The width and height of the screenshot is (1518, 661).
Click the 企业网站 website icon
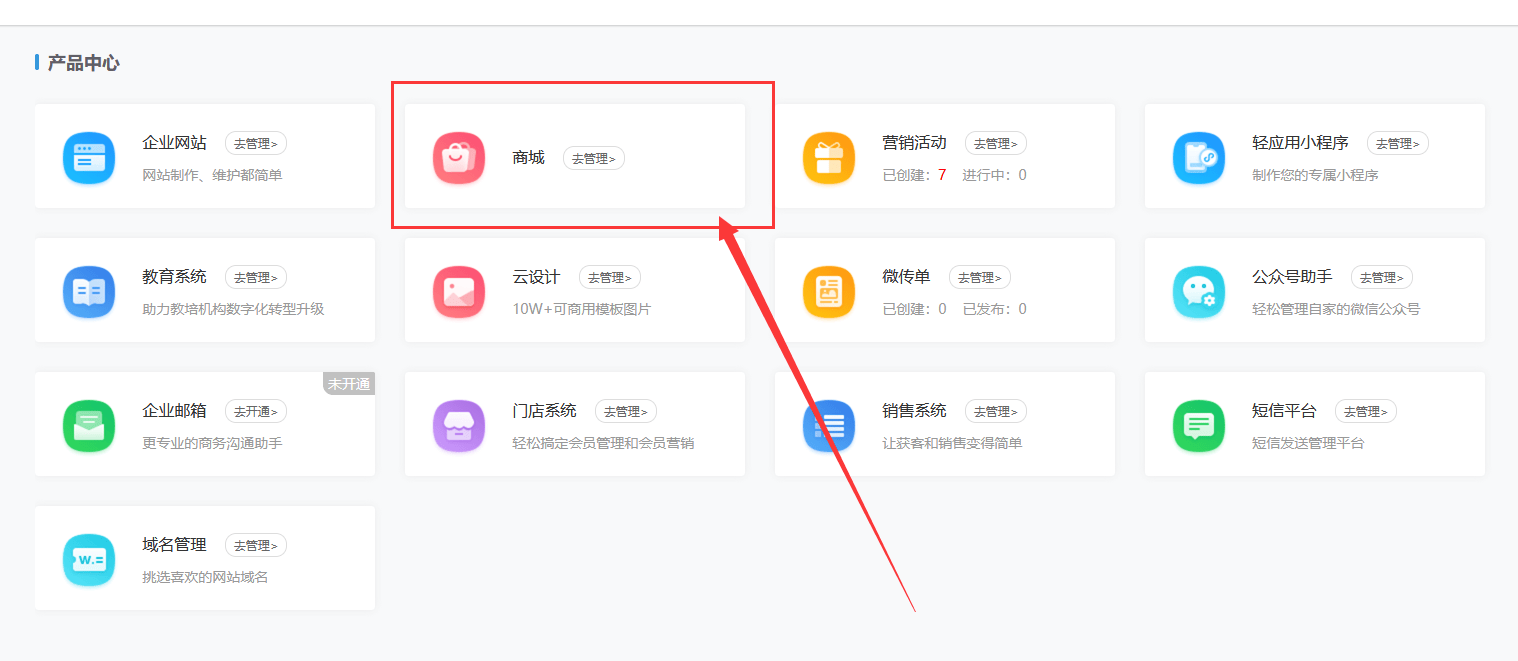click(89, 158)
